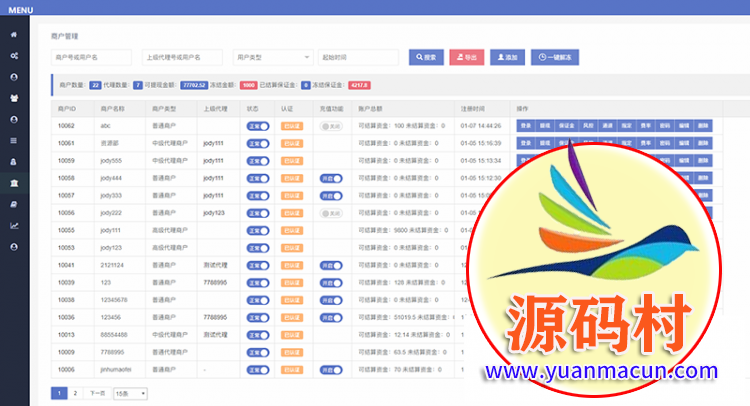Screen dimensions: 750x406
Task: Toggle status switch for merchant 10061
Action: tap(258, 143)
